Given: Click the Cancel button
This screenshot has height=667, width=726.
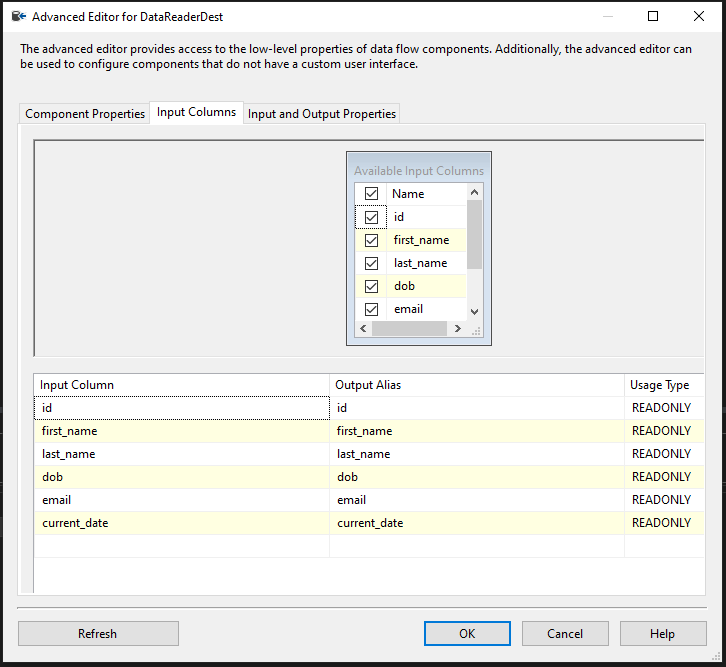Looking at the screenshot, I should coord(565,633).
